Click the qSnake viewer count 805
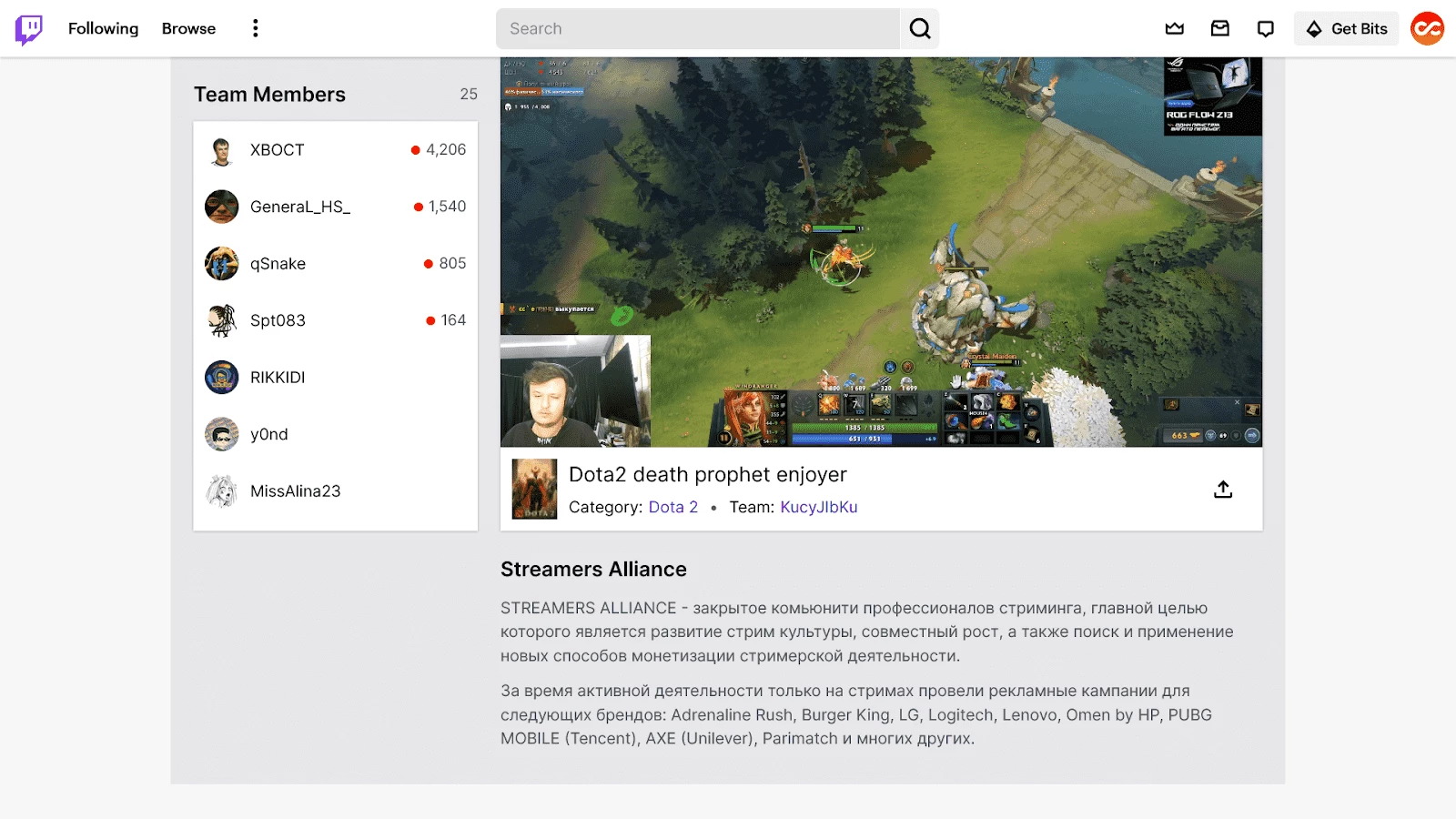 pos(445,264)
